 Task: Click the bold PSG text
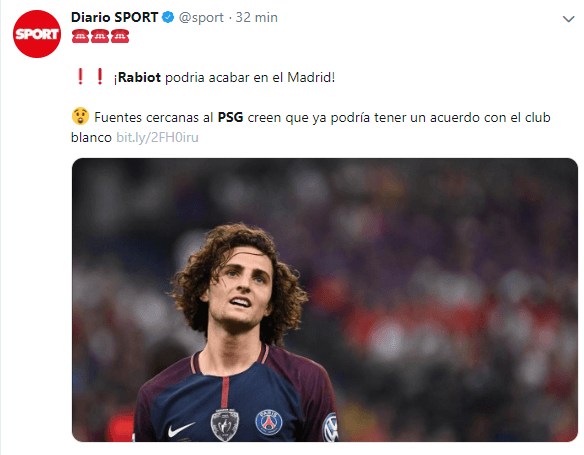click(x=230, y=117)
